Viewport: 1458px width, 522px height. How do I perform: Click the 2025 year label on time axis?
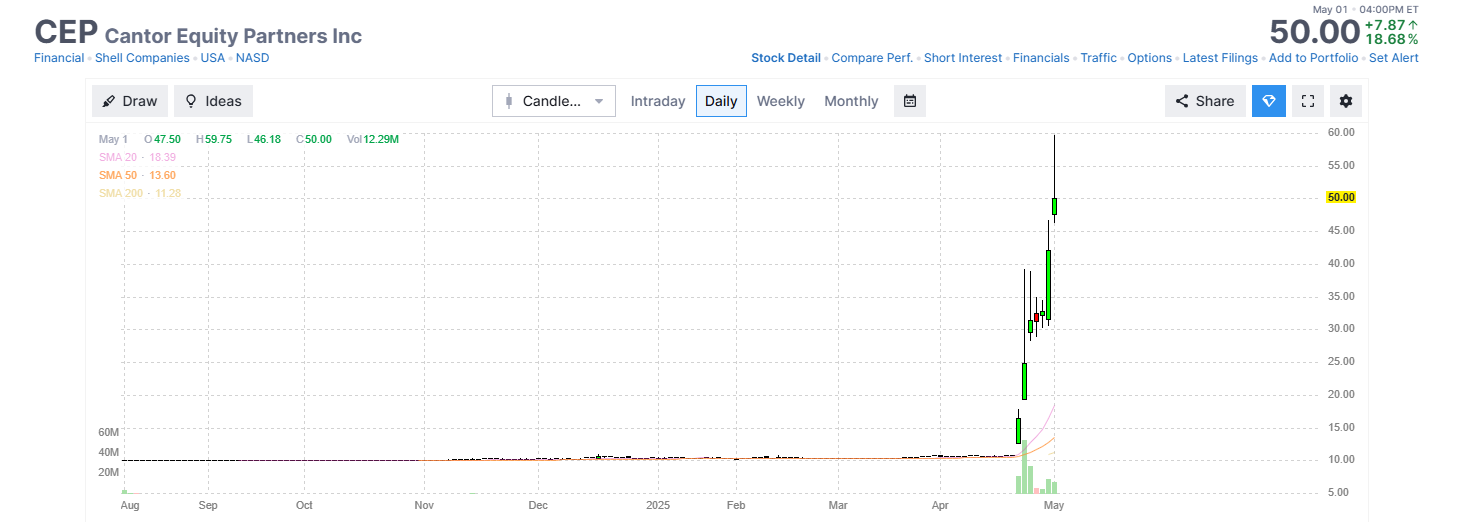point(658,506)
